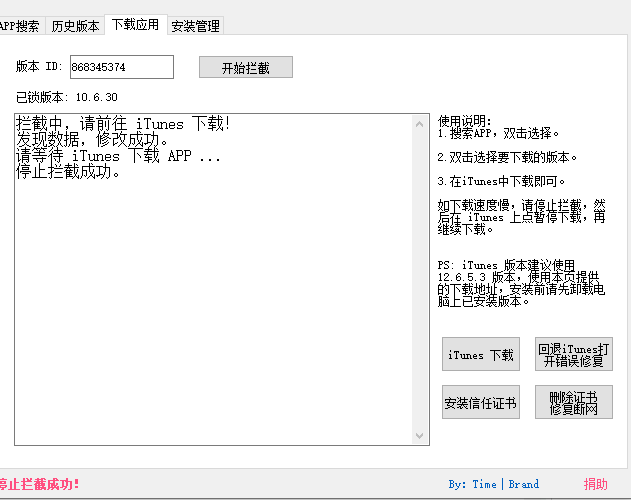Image resolution: width=631 pixels, height=500 pixels.
Task: Open the Time author link
Action: tap(484, 484)
